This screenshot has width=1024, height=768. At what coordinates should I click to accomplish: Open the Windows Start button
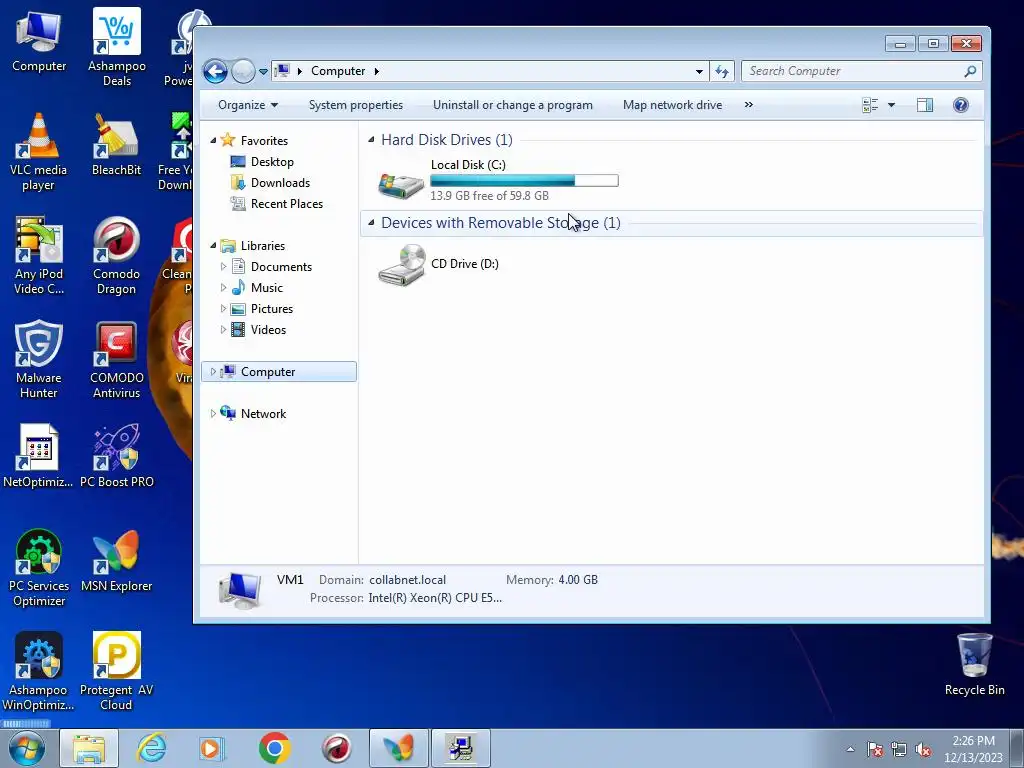pyautogui.click(x=27, y=749)
